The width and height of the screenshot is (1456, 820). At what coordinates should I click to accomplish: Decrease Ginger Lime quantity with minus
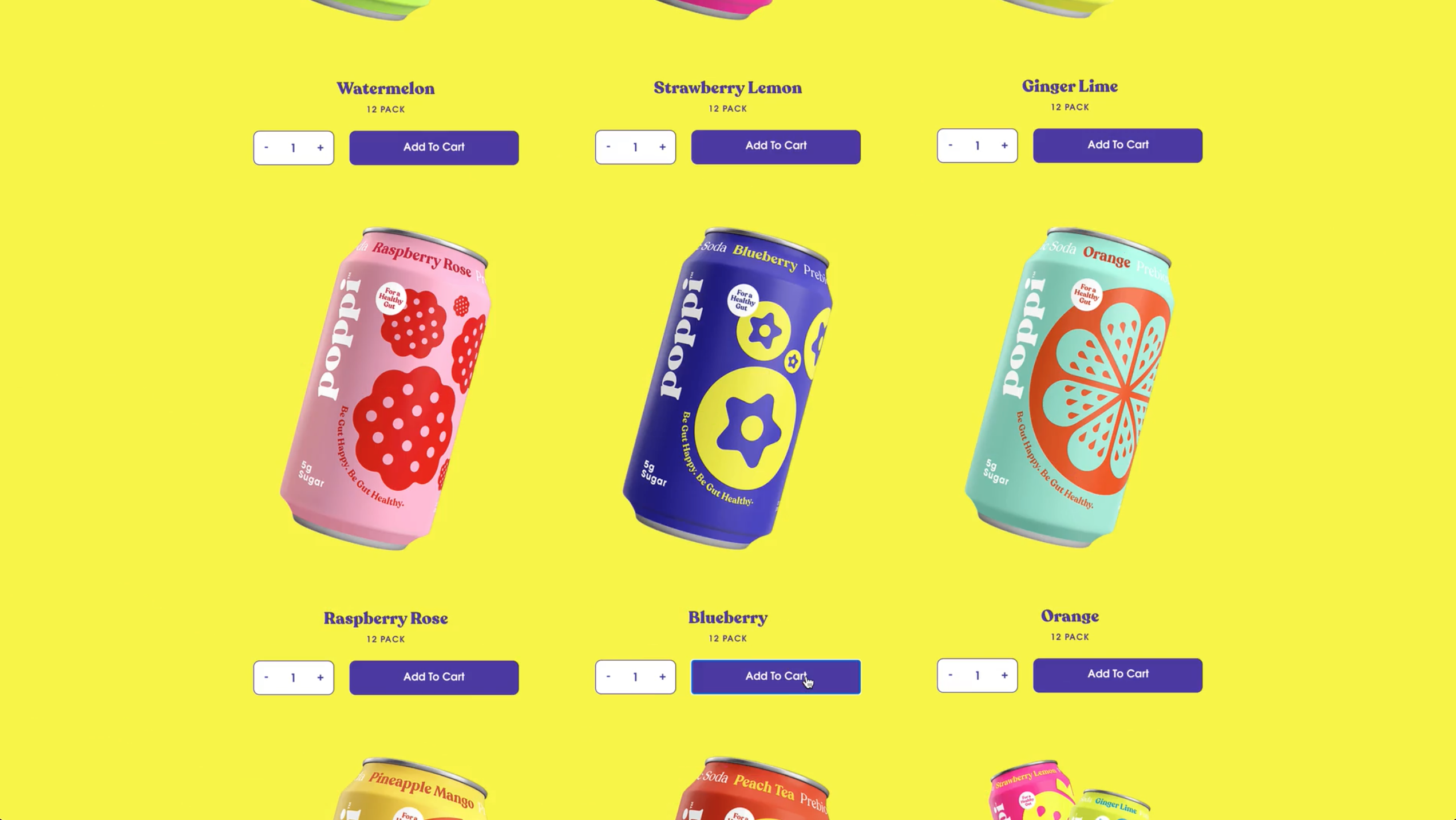point(950,145)
